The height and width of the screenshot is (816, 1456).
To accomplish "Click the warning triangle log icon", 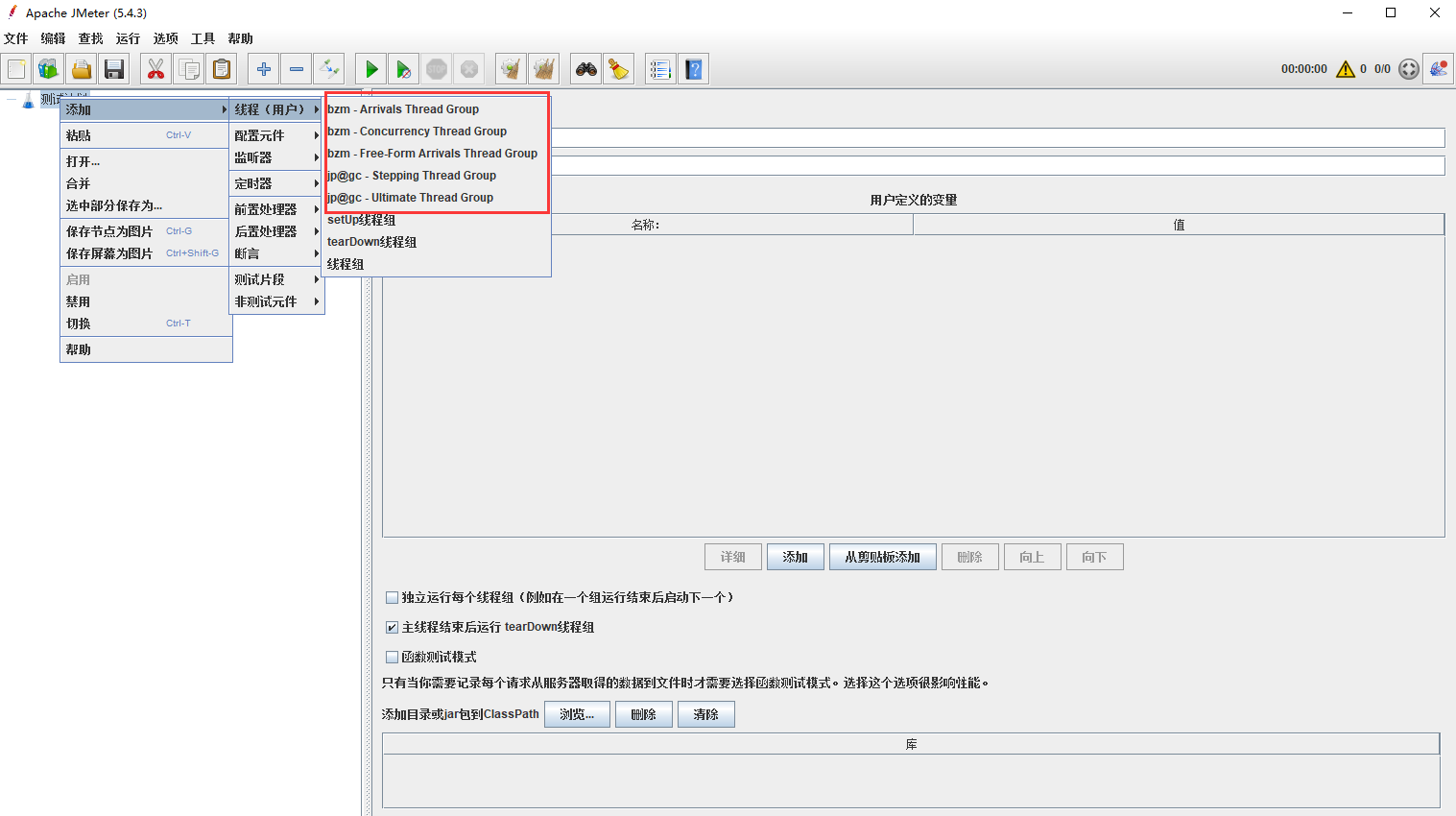I will [1346, 69].
